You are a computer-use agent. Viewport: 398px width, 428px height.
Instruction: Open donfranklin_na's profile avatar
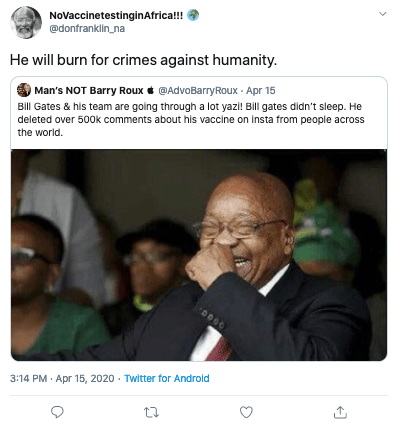pyautogui.click(x=26, y=23)
